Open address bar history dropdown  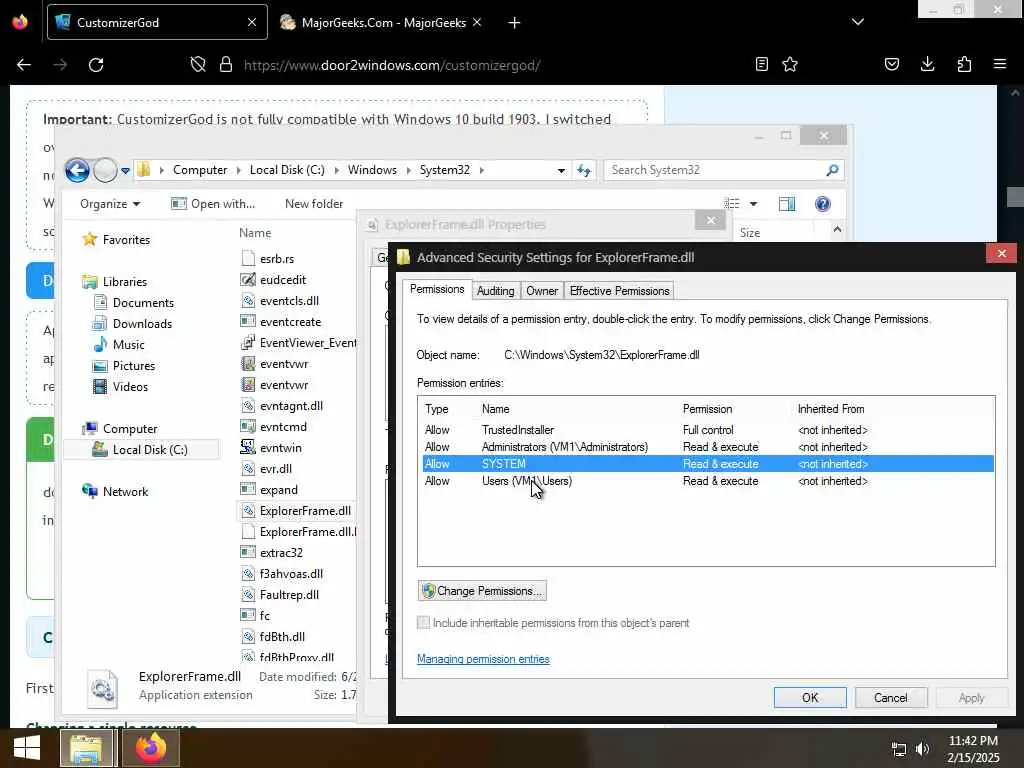click(x=561, y=170)
